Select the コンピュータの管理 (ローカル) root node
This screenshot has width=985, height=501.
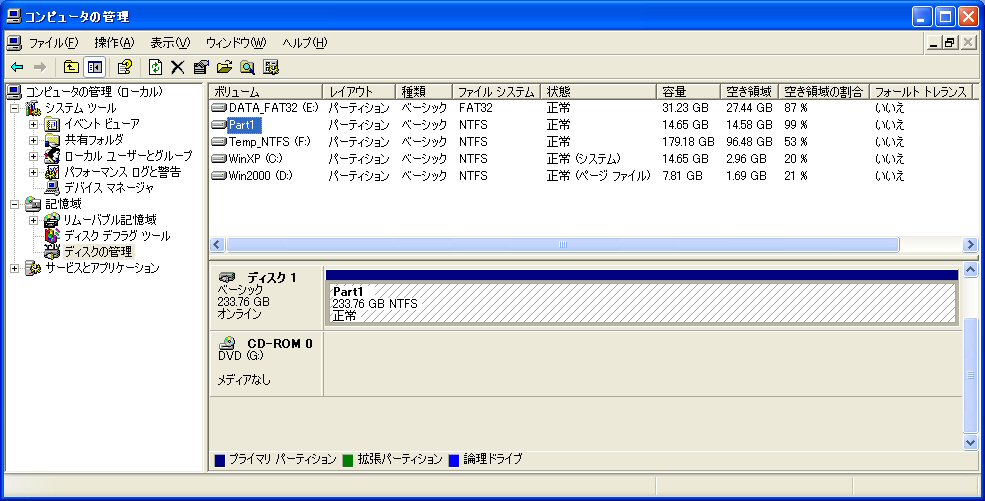pos(94,92)
